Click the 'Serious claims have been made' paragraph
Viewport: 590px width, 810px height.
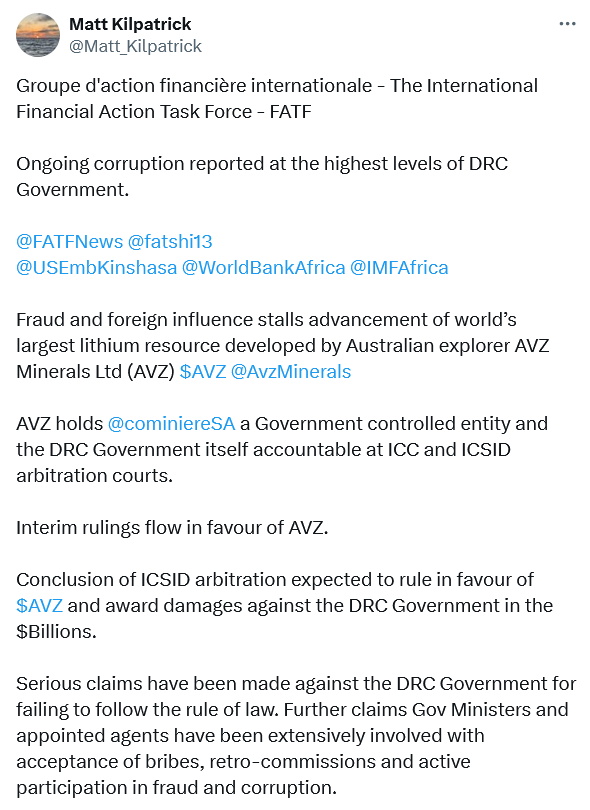tap(296, 736)
